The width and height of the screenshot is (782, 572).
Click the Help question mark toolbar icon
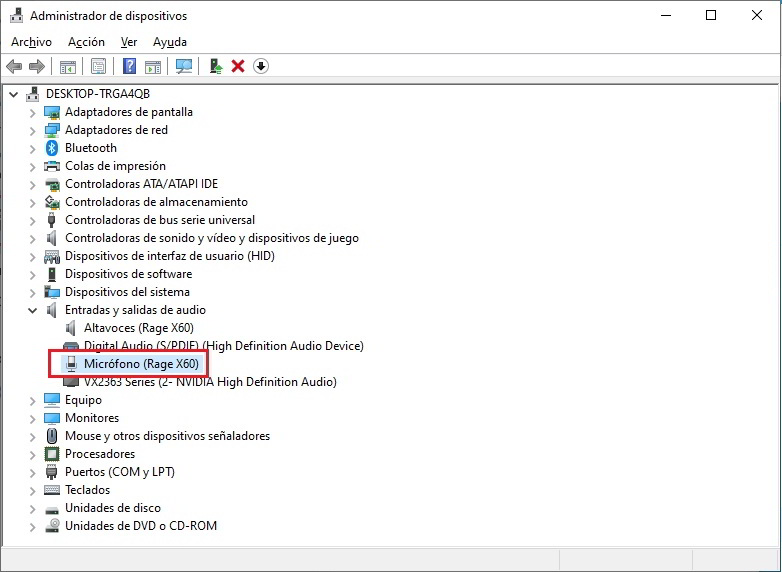pyautogui.click(x=129, y=66)
